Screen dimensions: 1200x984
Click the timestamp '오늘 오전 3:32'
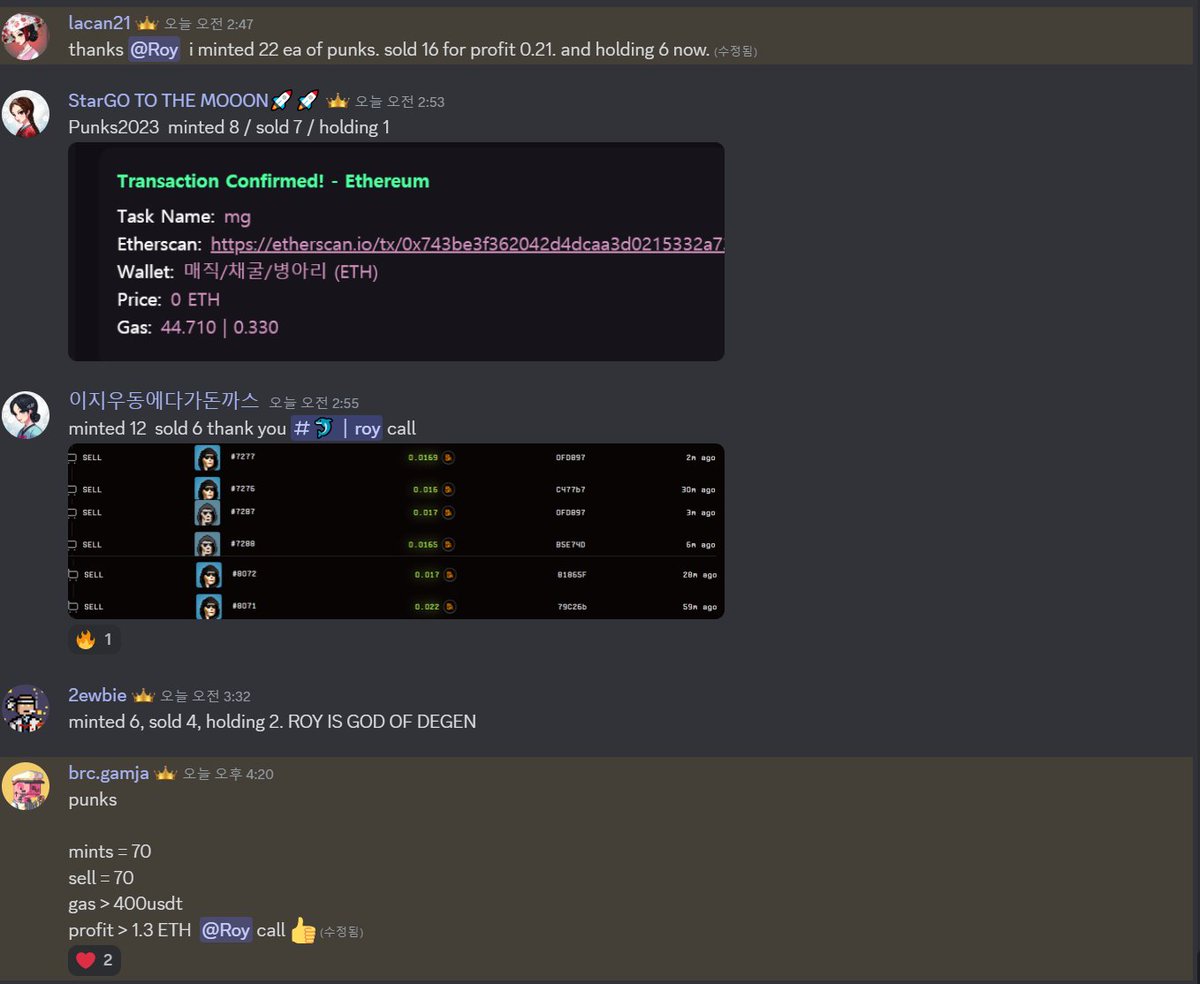click(x=205, y=696)
